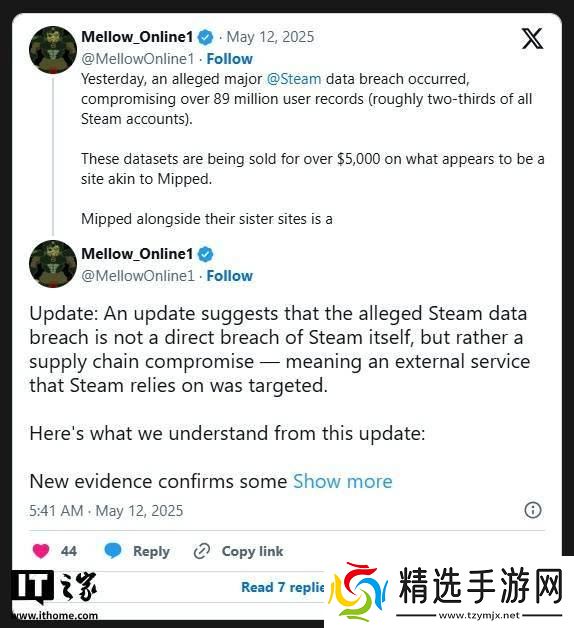Viewport: 574px width, 628px height.
Task: Click the Copy link text
Action: (252, 551)
